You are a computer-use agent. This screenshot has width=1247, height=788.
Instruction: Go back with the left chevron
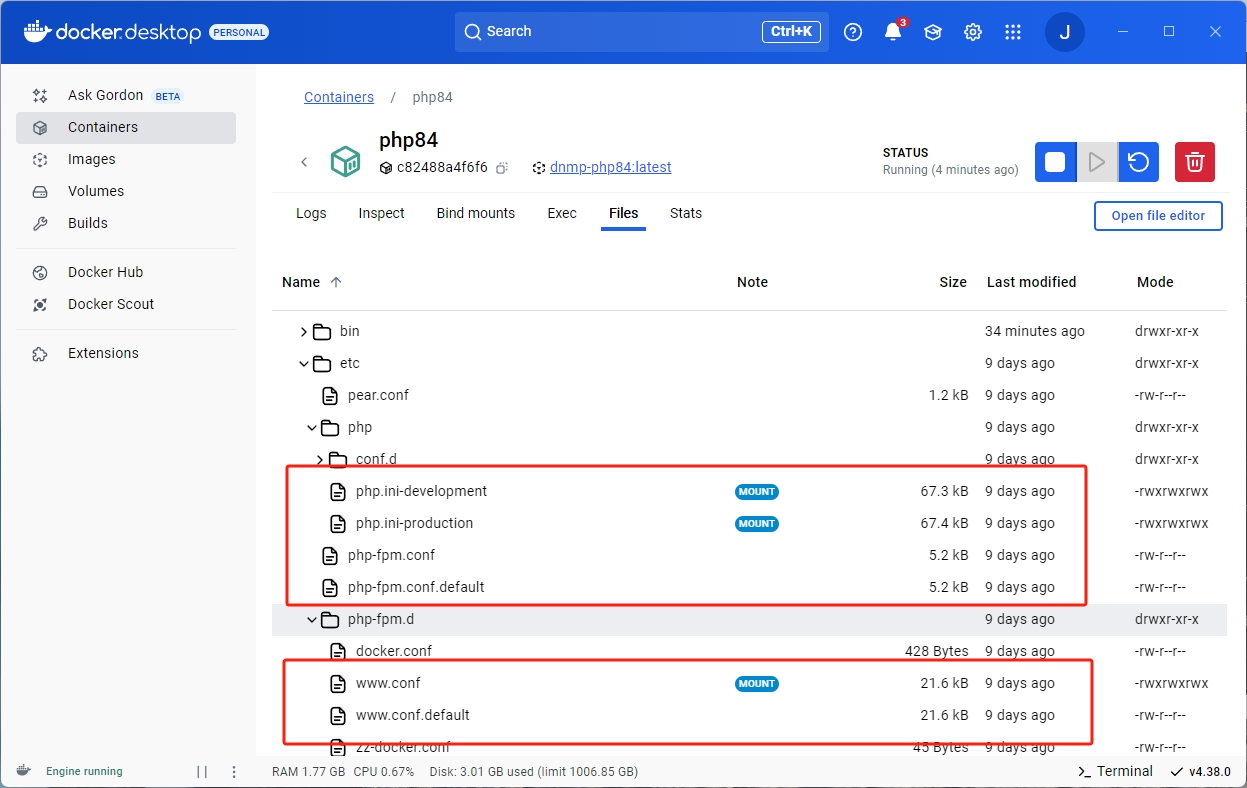(304, 162)
